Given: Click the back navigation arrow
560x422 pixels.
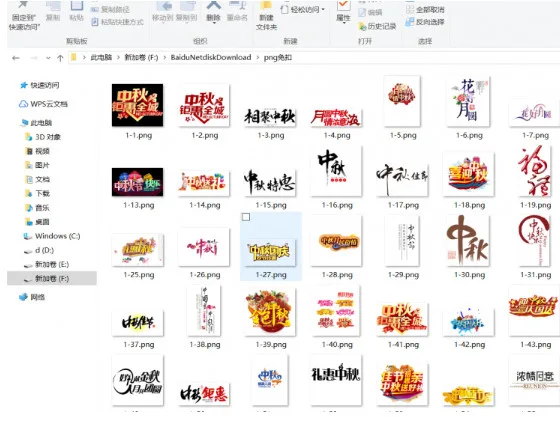Looking at the screenshot, I should (x=16, y=58).
